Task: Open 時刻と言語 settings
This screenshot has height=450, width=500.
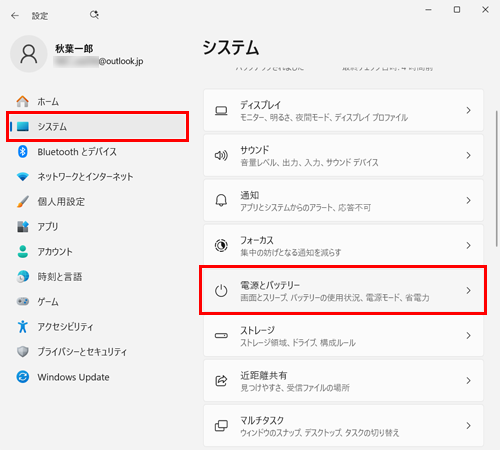Action: coord(97,276)
